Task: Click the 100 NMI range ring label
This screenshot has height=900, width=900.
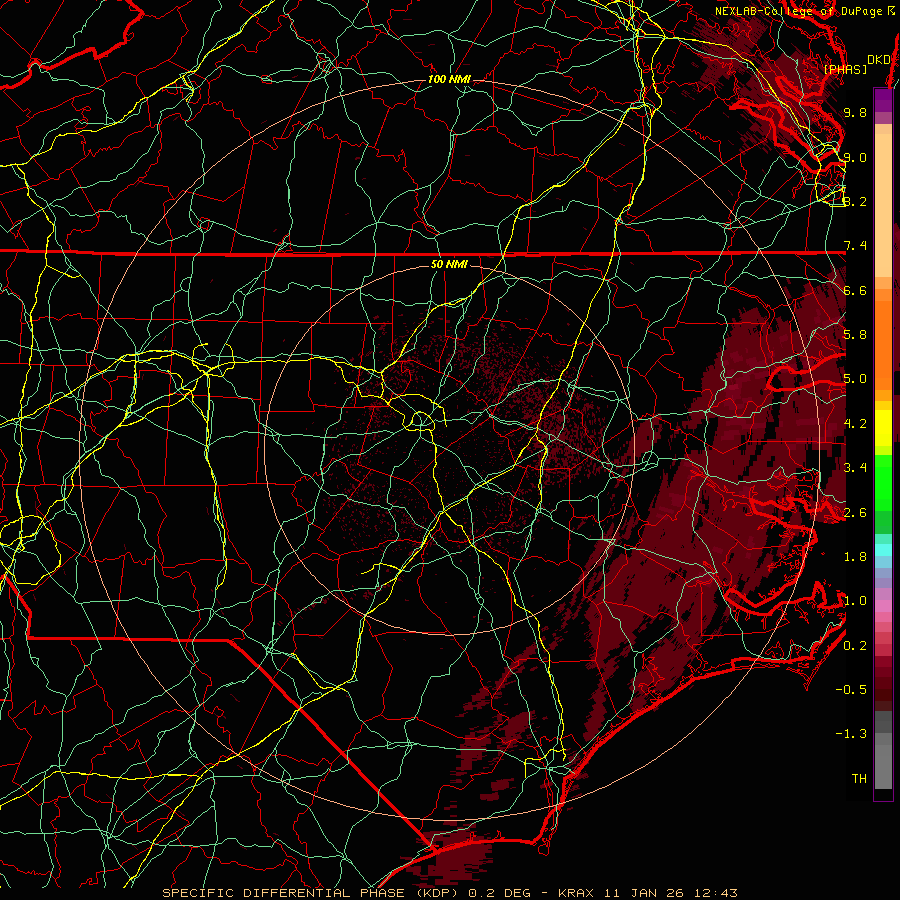Action: (x=449, y=79)
